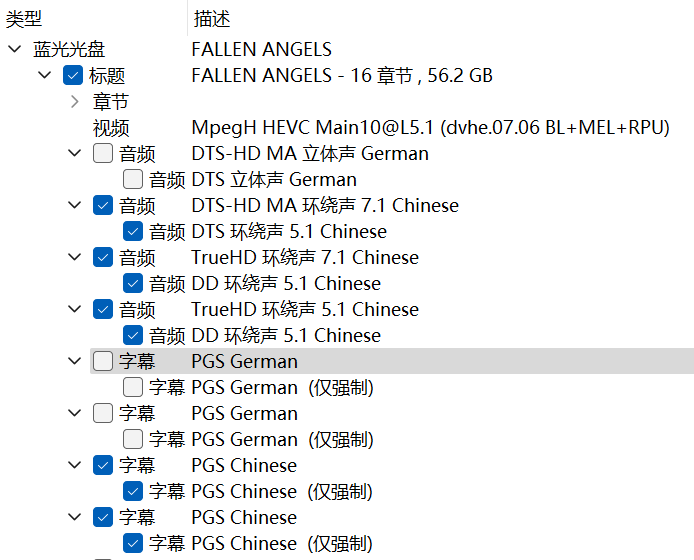Collapse the DTS-HD MA 7.1 Chinese node
This screenshot has height=560, width=694.
[74, 205]
